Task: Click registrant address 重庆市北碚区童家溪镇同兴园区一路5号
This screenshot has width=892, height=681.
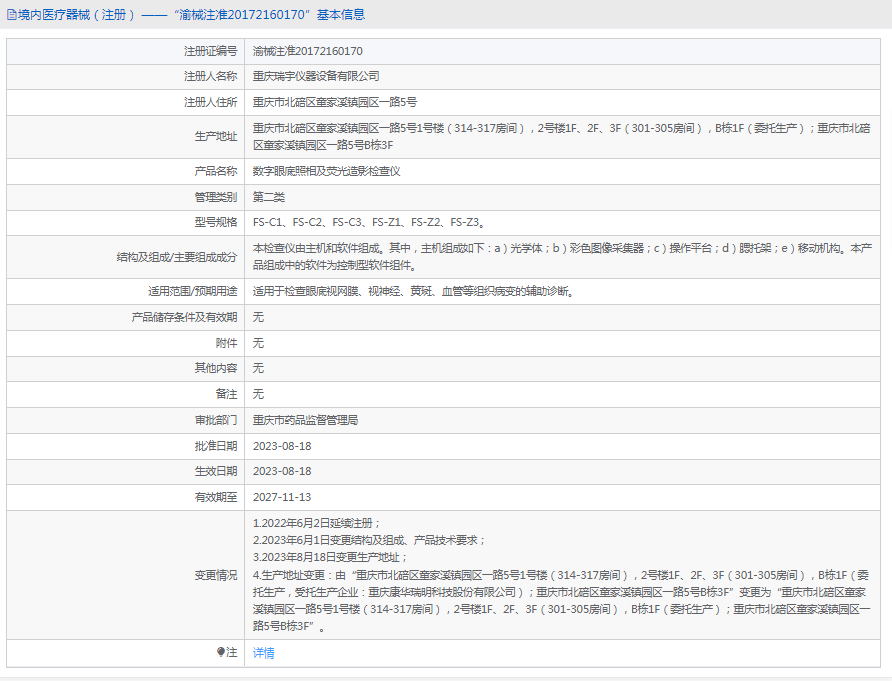Action: pos(334,102)
